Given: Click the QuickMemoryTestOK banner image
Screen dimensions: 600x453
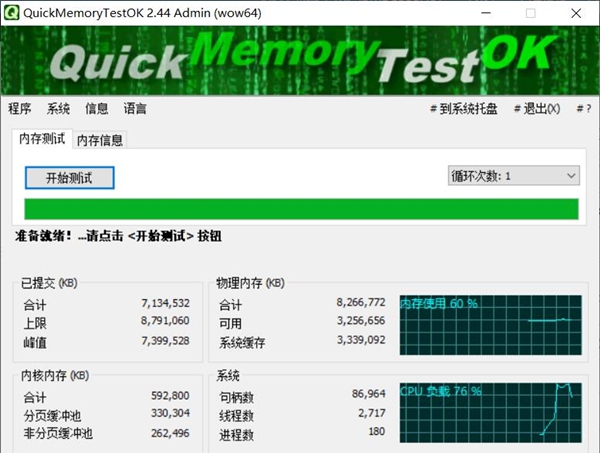Looking at the screenshot, I should coord(300,60).
